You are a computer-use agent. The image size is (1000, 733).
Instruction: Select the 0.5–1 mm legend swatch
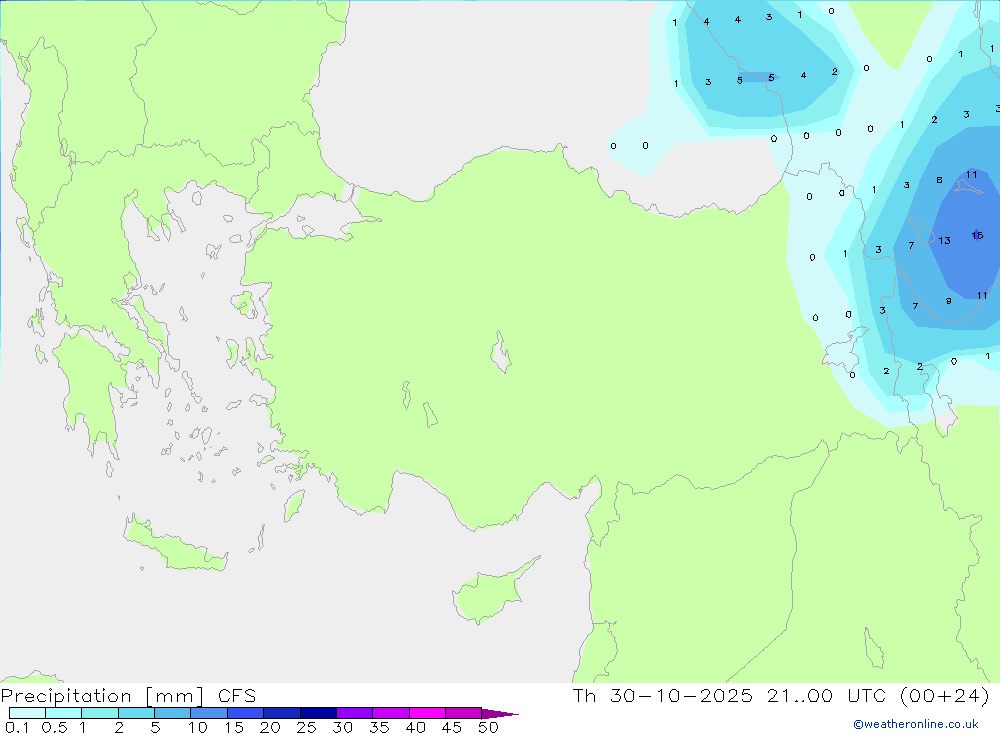point(63,713)
